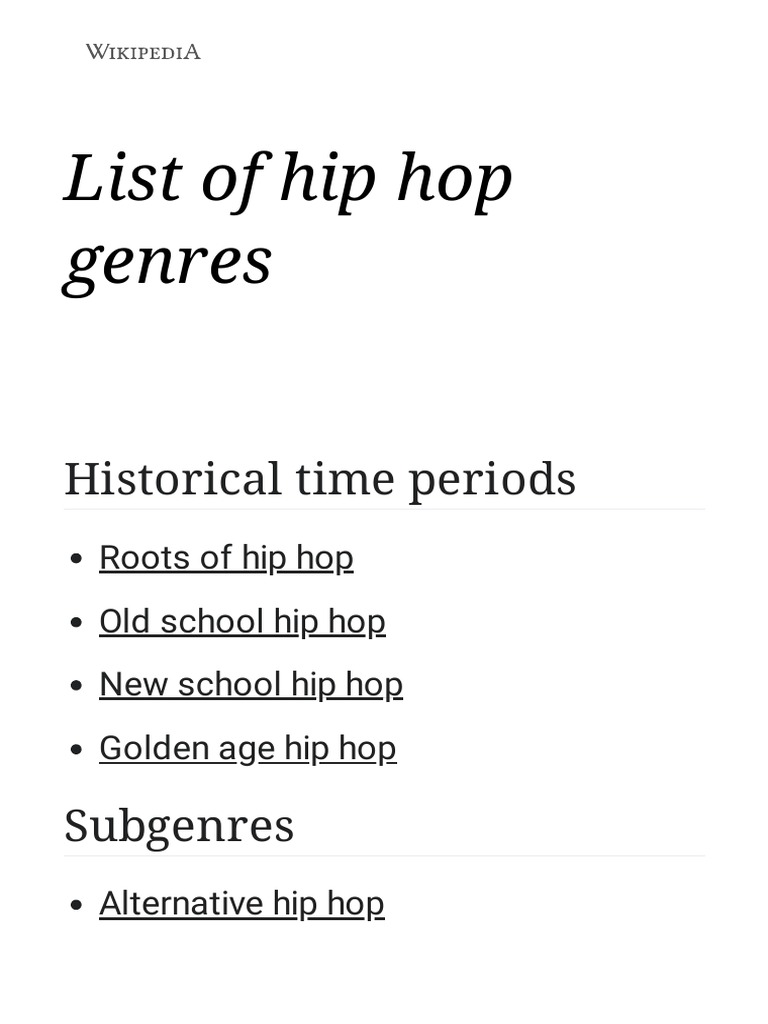Click the bullet next to Golden age hip hop
Image resolution: width=768 pixels, height=1024 pixels.
pos(78,750)
